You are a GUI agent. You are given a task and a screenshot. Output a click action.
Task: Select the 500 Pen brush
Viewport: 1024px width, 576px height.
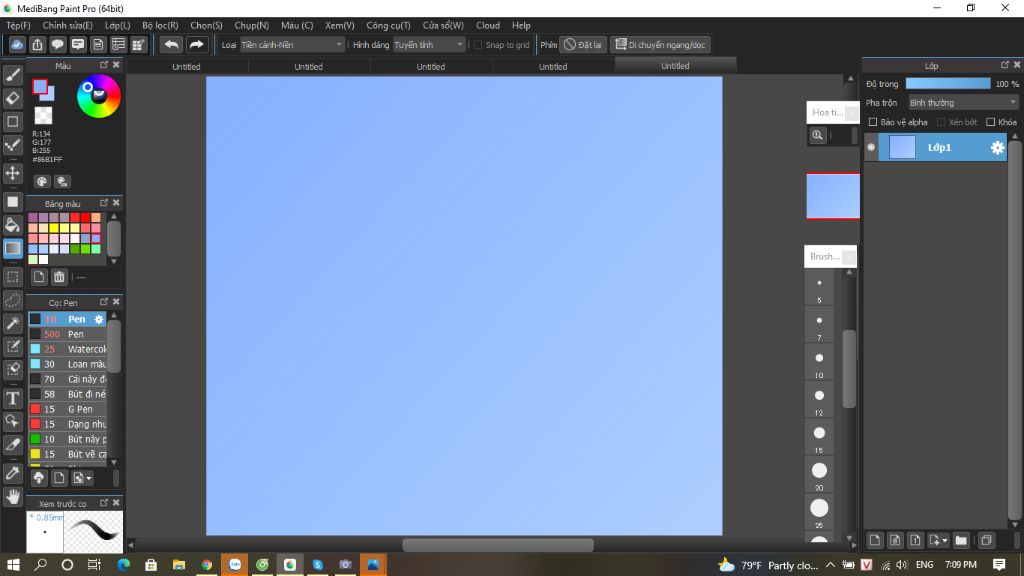67,334
